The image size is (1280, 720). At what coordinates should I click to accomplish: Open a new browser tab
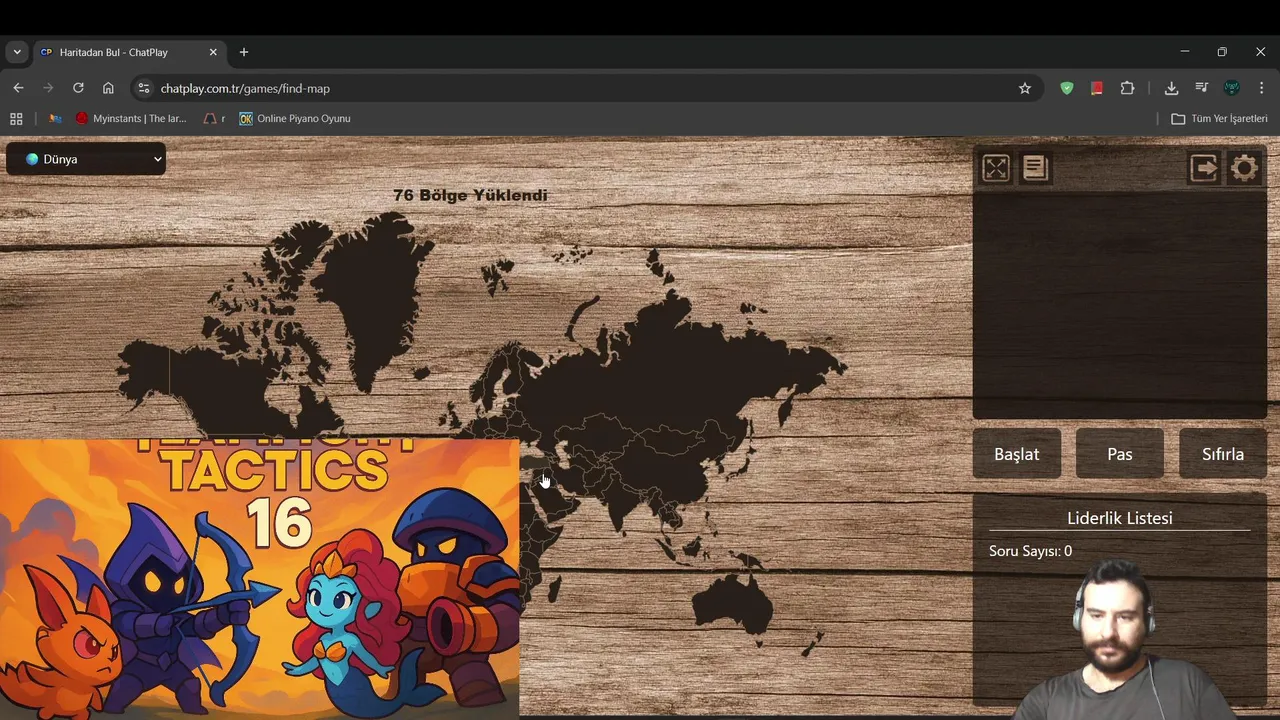[243, 52]
